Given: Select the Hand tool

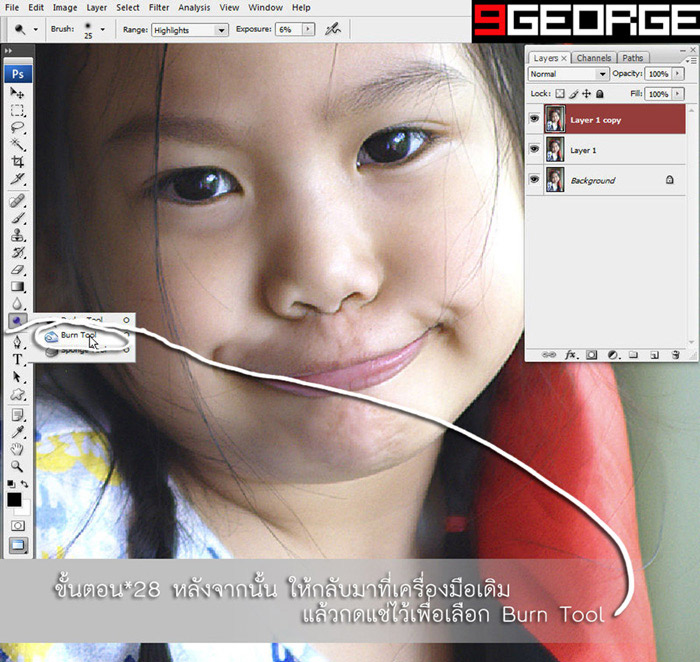Looking at the screenshot, I should [17, 450].
